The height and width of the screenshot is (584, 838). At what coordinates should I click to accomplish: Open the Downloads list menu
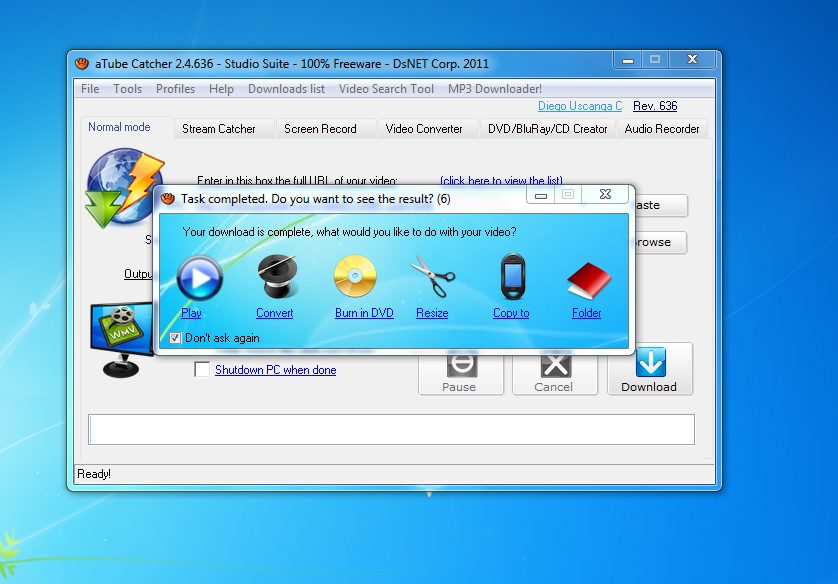pyautogui.click(x=286, y=89)
